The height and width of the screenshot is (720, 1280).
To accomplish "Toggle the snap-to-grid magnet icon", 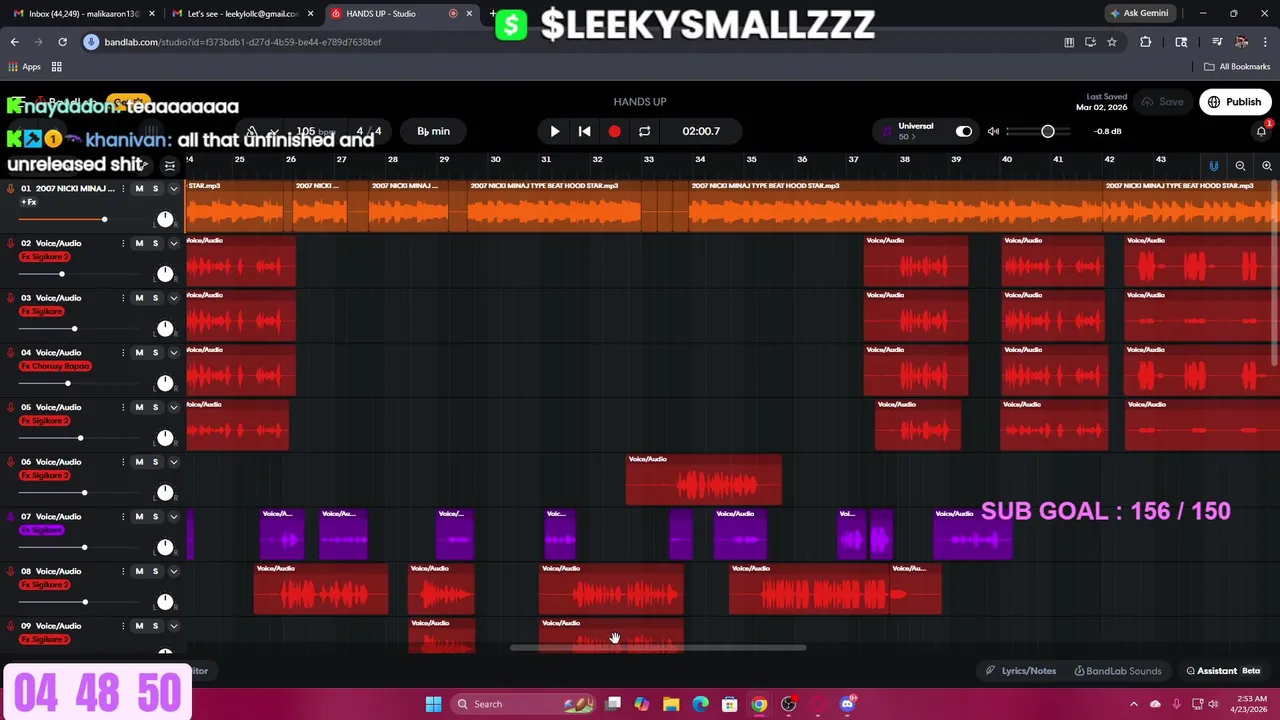I will pyautogui.click(x=1214, y=166).
